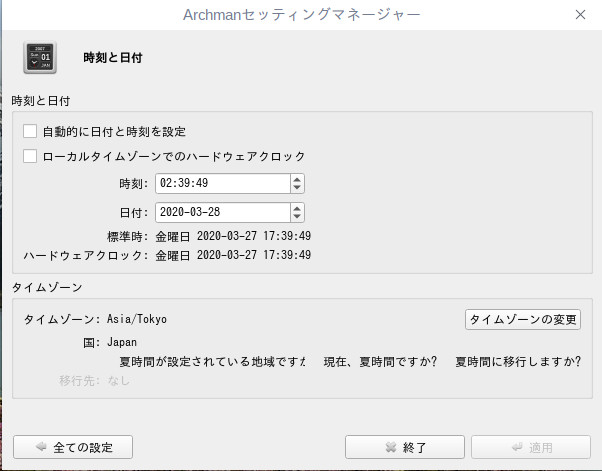Click 現在、夏時間ですか? text
This screenshot has width=602, height=471.
point(380,362)
